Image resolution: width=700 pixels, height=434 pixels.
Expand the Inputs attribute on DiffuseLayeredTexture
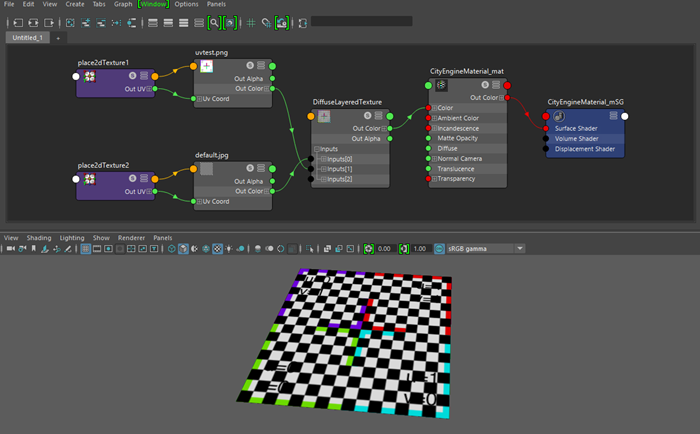(316, 149)
